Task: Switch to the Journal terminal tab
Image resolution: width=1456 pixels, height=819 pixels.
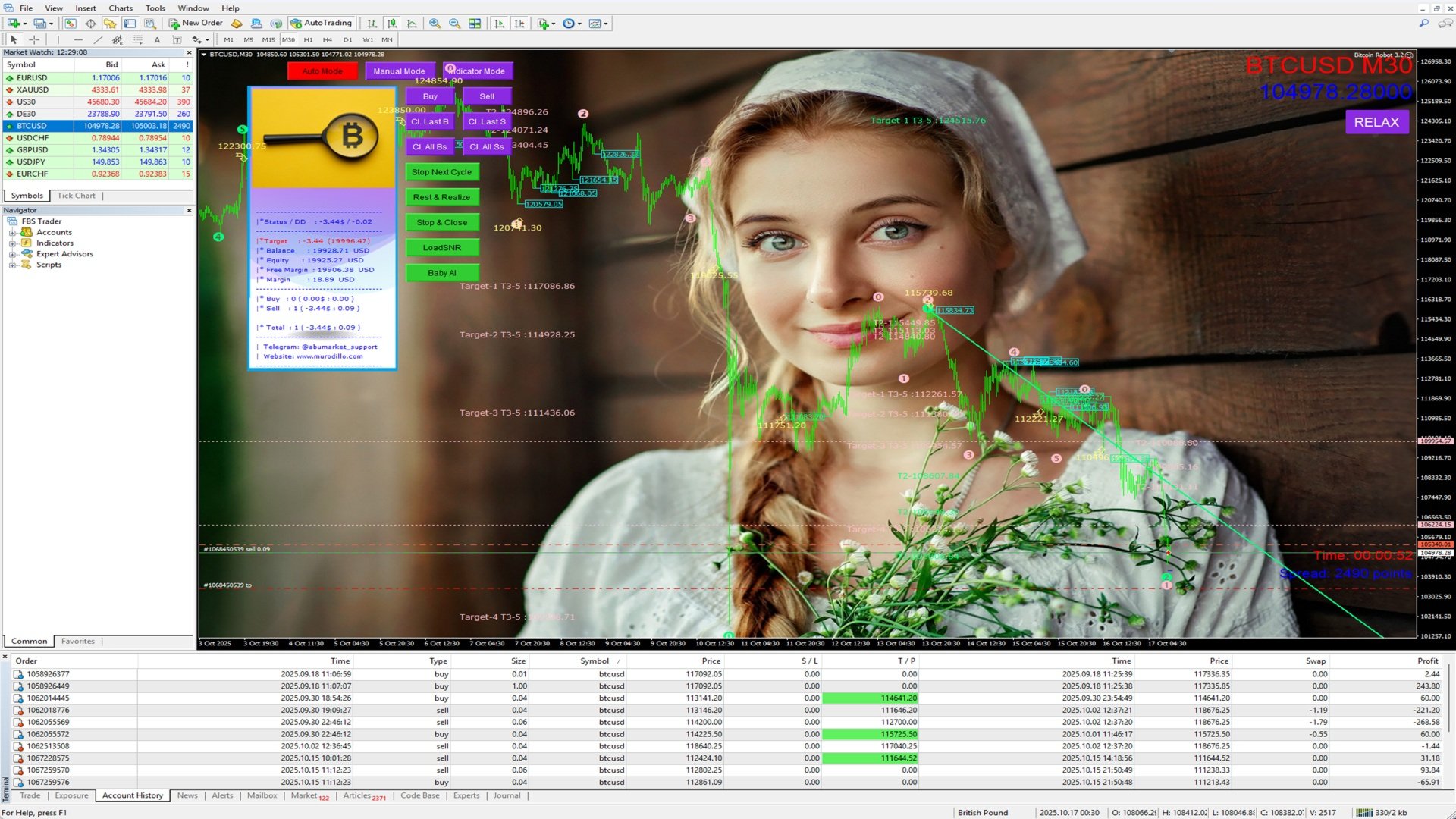Action: pos(507,795)
